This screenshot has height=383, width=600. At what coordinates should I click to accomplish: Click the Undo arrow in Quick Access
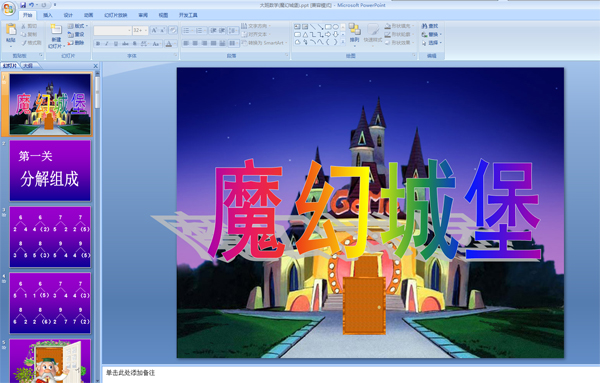coord(32,5)
